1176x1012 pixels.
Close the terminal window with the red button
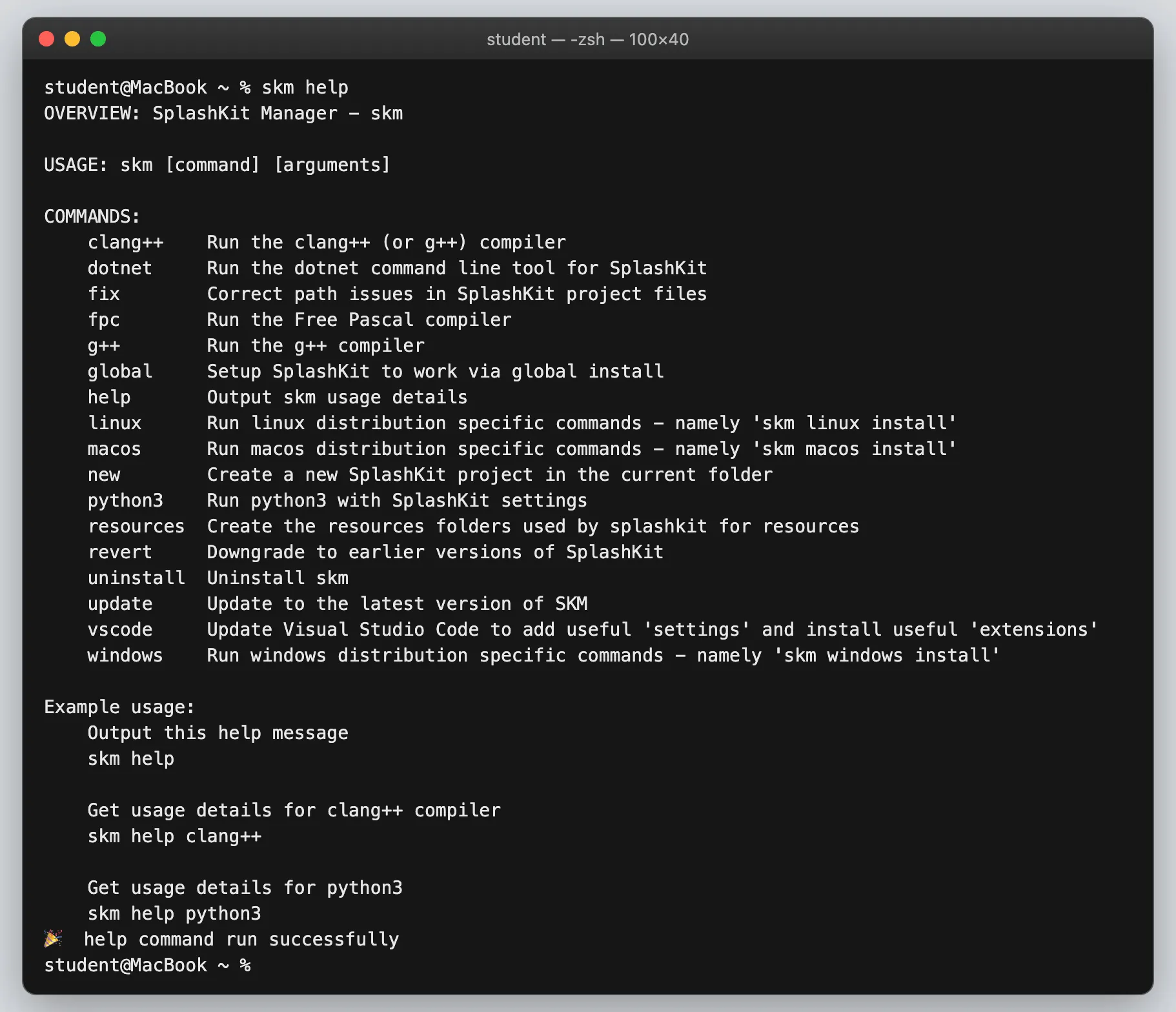46,39
